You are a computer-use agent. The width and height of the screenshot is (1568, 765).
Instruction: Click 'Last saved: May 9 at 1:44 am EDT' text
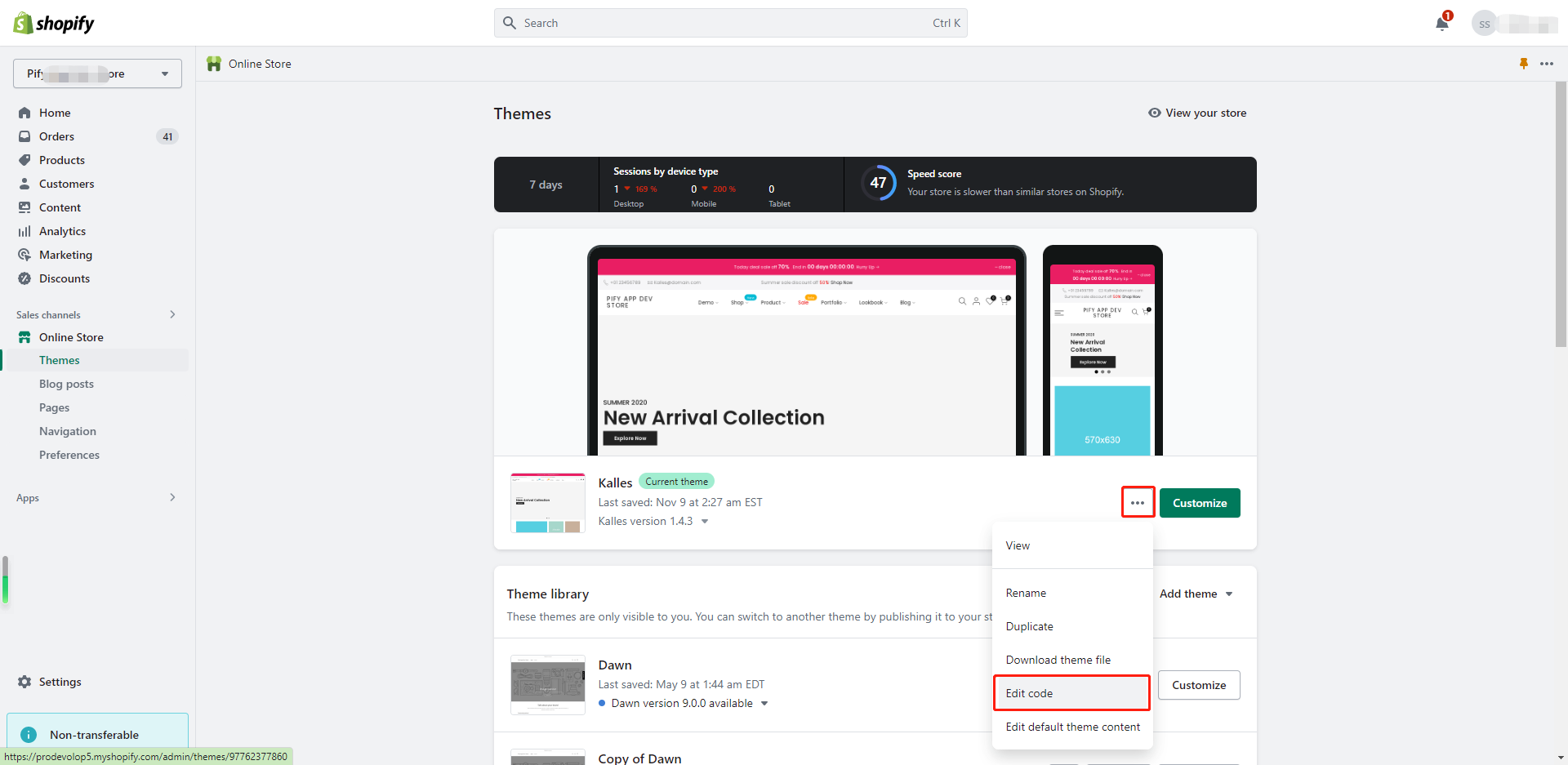point(681,684)
